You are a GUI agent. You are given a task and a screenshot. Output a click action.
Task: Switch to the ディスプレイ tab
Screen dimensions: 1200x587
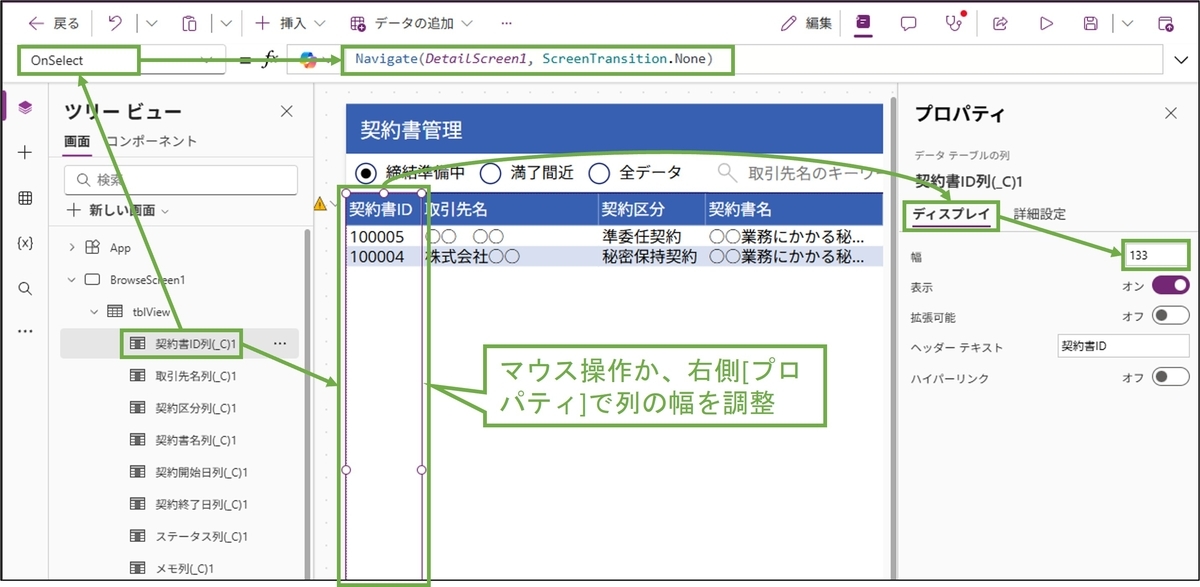pyautogui.click(x=951, y=214)
